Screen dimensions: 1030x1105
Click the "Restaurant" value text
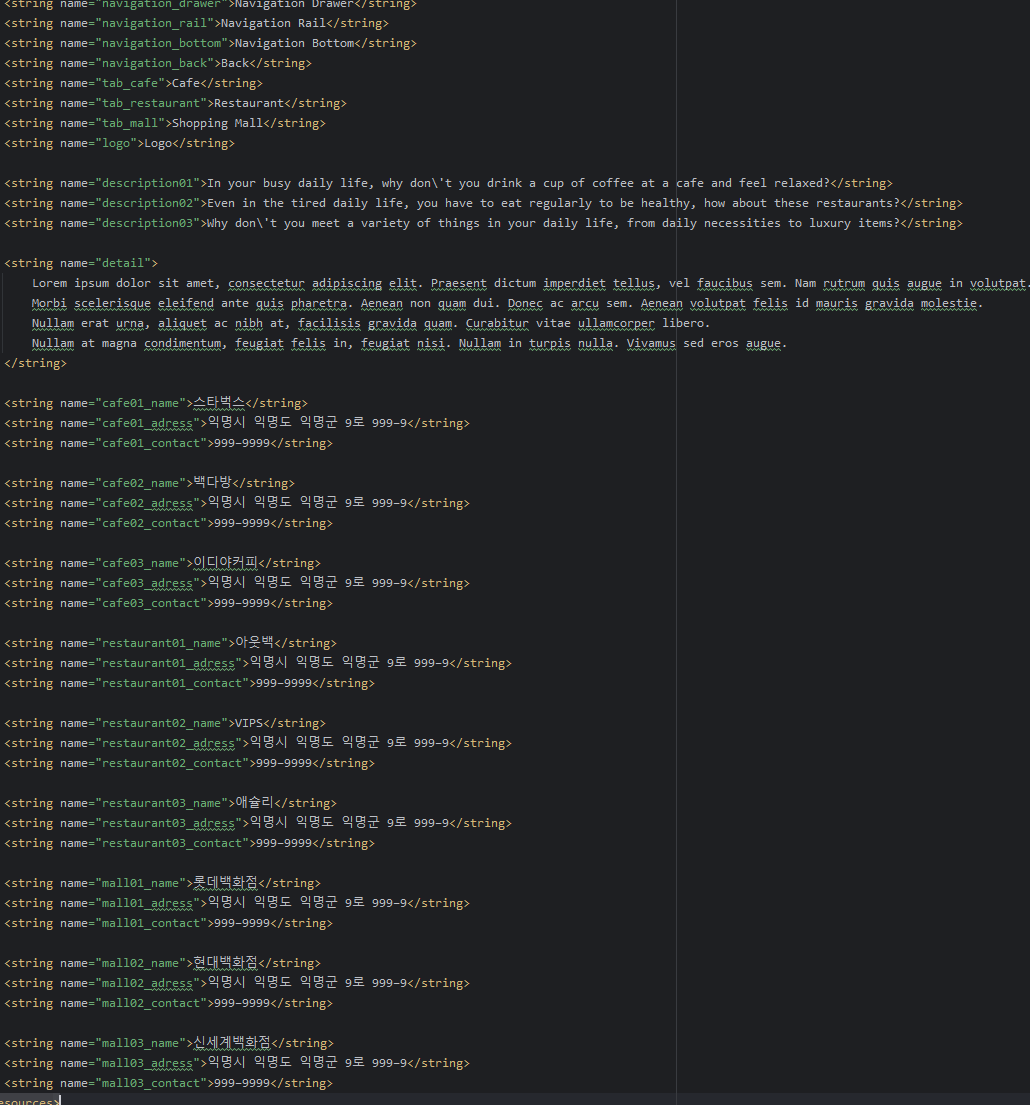(x=249, y=103)
